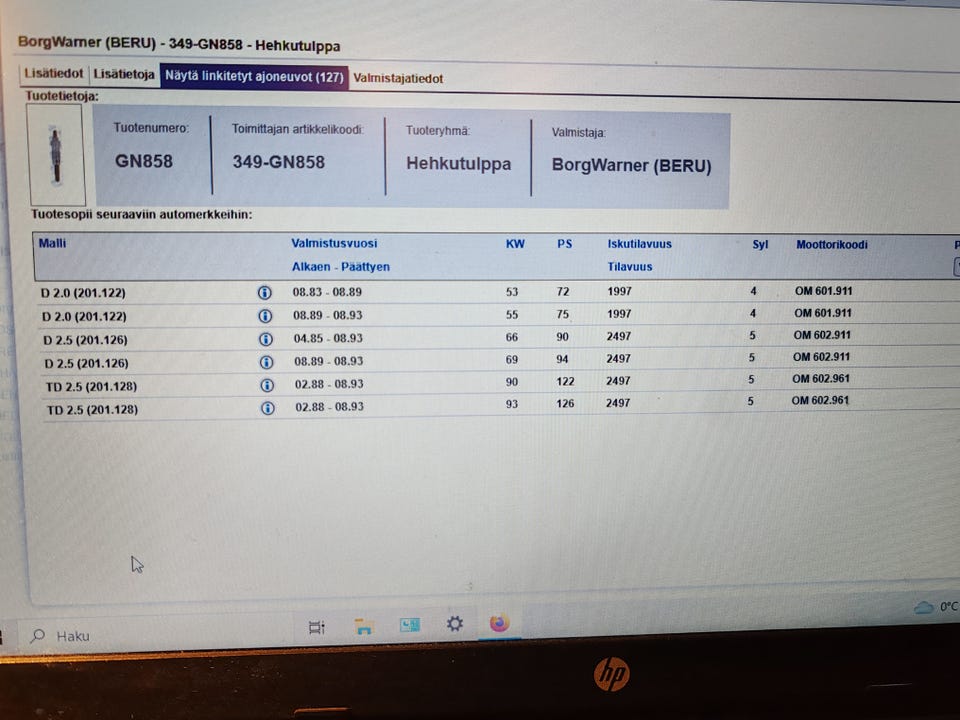Click engine code OM 601.911 in 53 kW row
Image resolution: width=960 pixels, height=720 pixels.
click(x=823, y=291)
